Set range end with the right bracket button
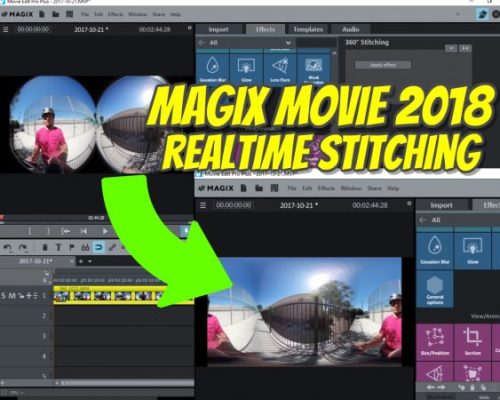Viewport: 500px width, 400px height. [x=48, y=231]
